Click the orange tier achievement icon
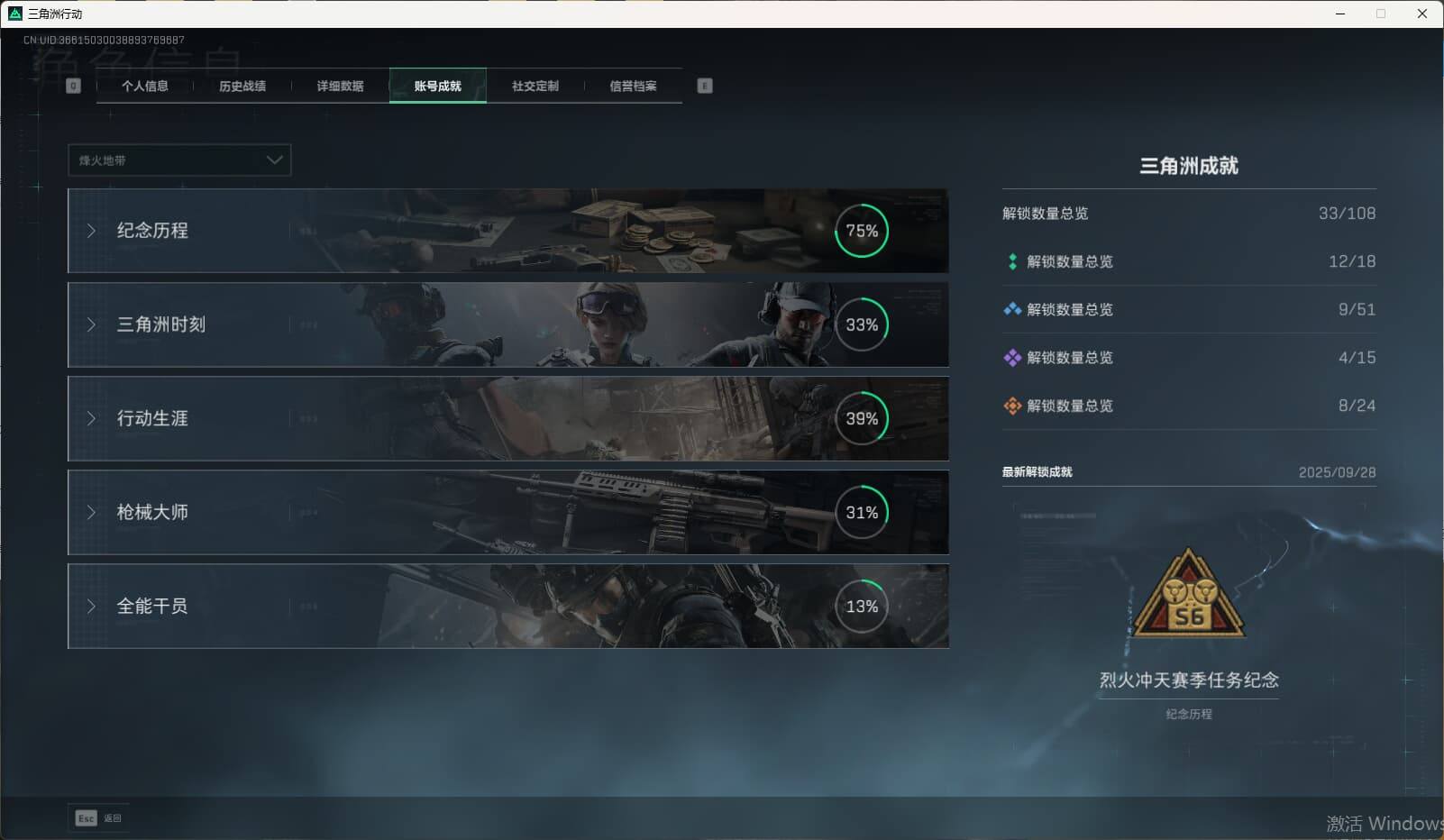Viewport: 1444px width, 840px height. pos(1012,406)
